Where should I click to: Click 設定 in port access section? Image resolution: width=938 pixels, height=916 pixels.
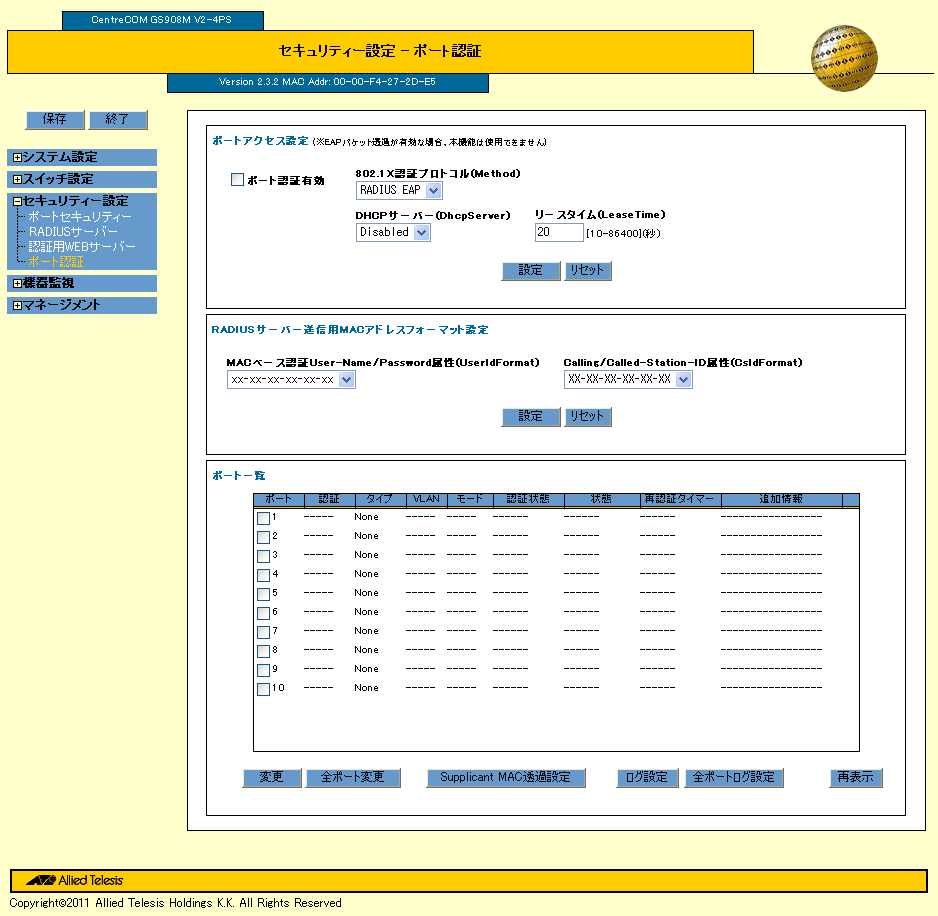click(531, 270)
